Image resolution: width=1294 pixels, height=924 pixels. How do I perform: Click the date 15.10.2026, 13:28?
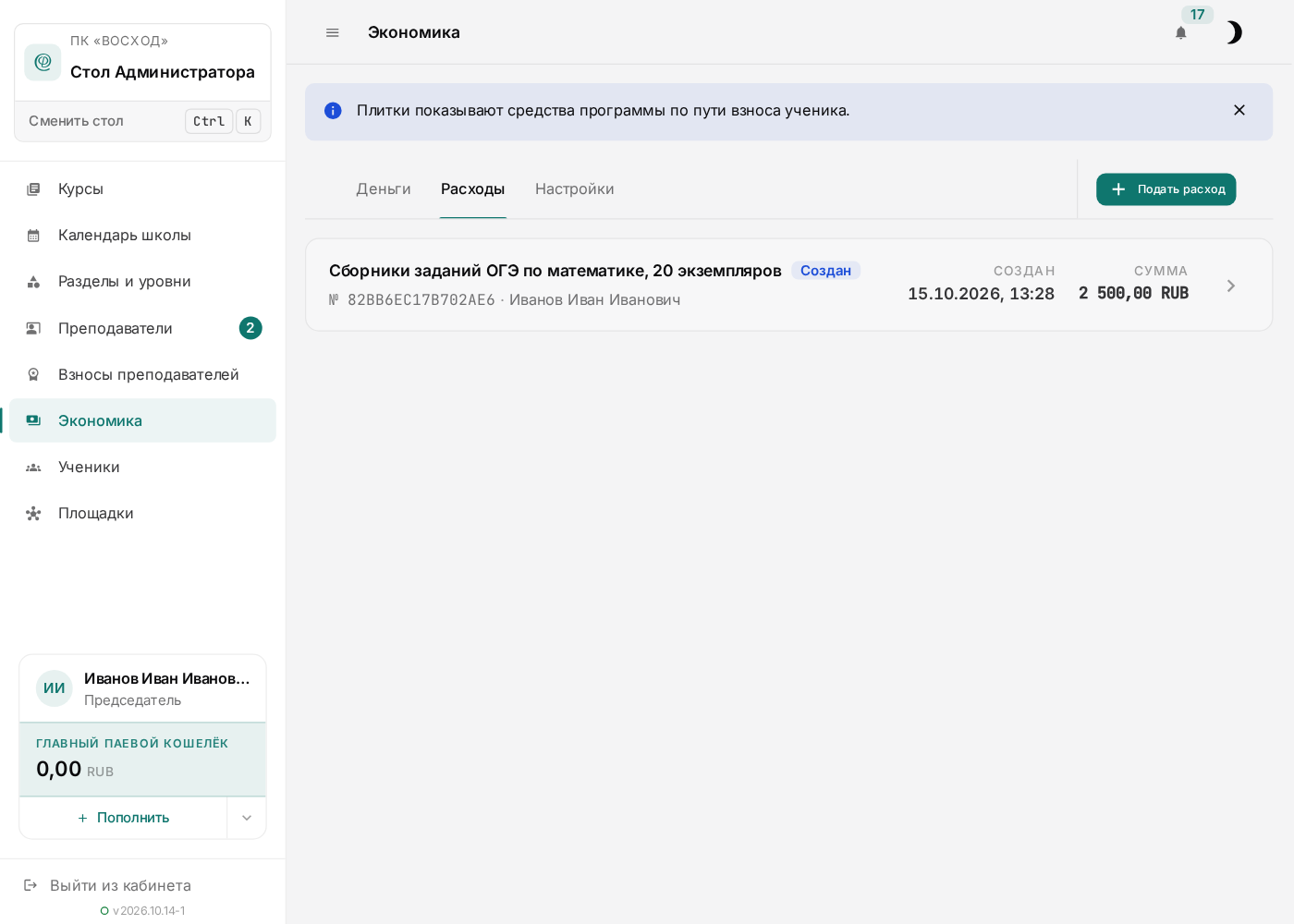click(x=981, y=294)
